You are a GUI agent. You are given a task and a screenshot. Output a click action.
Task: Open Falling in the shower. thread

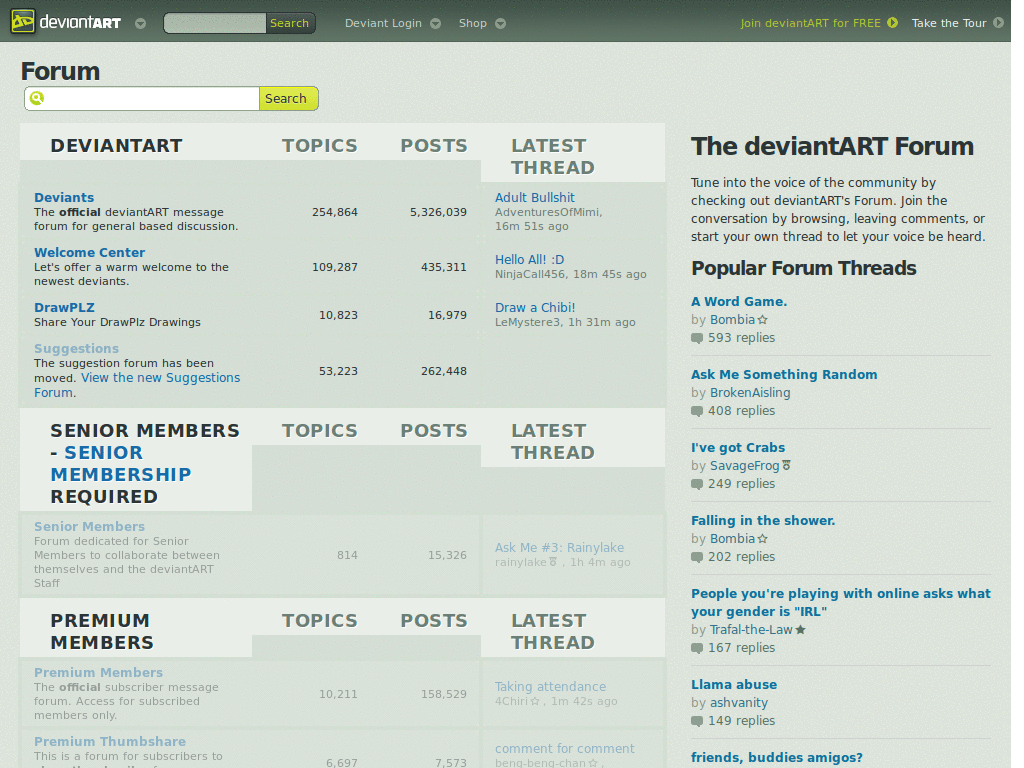763,520
